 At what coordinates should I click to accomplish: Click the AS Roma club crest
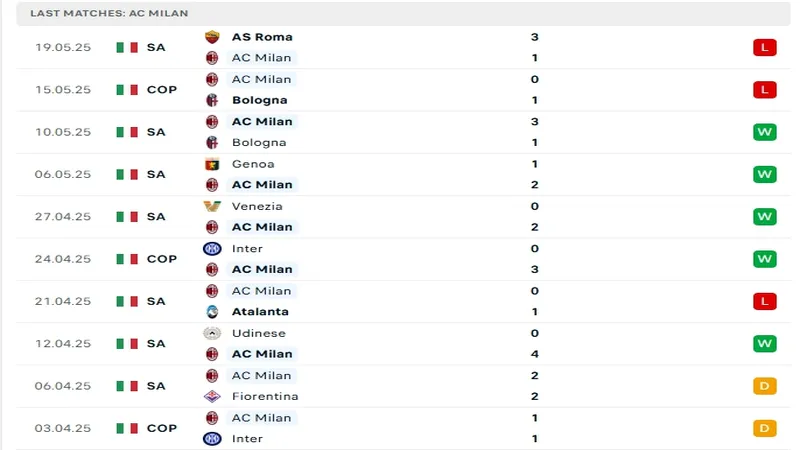pos(212,37)
